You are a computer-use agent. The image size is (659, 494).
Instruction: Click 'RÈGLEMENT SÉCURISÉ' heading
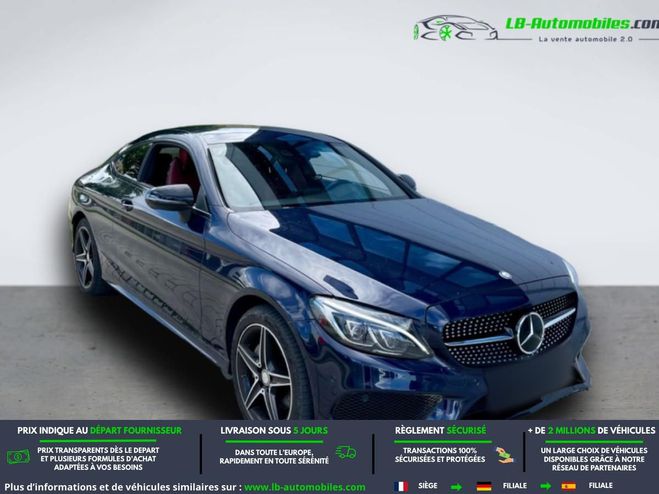click(x=440, y=431)
